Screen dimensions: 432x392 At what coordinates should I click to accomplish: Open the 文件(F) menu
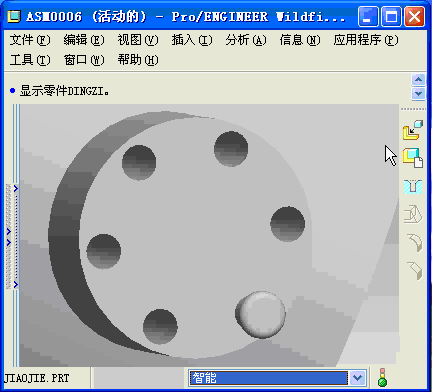tap(30, 40)
